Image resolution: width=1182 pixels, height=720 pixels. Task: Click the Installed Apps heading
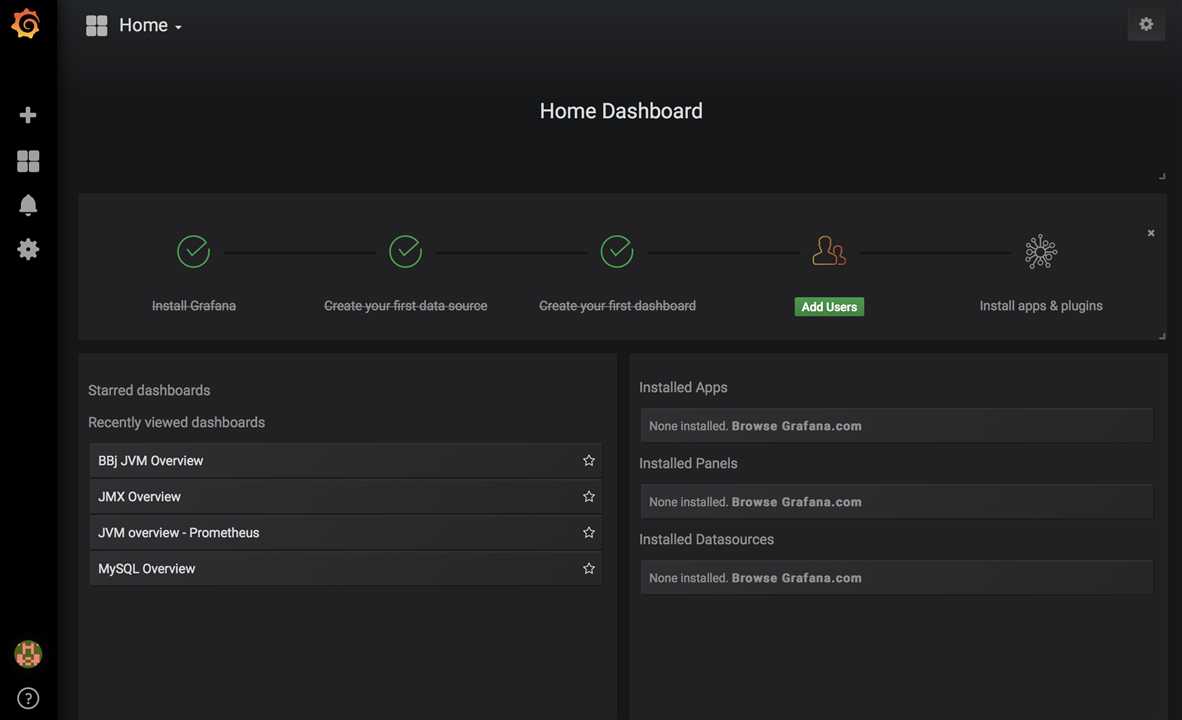tap(683, 388)
